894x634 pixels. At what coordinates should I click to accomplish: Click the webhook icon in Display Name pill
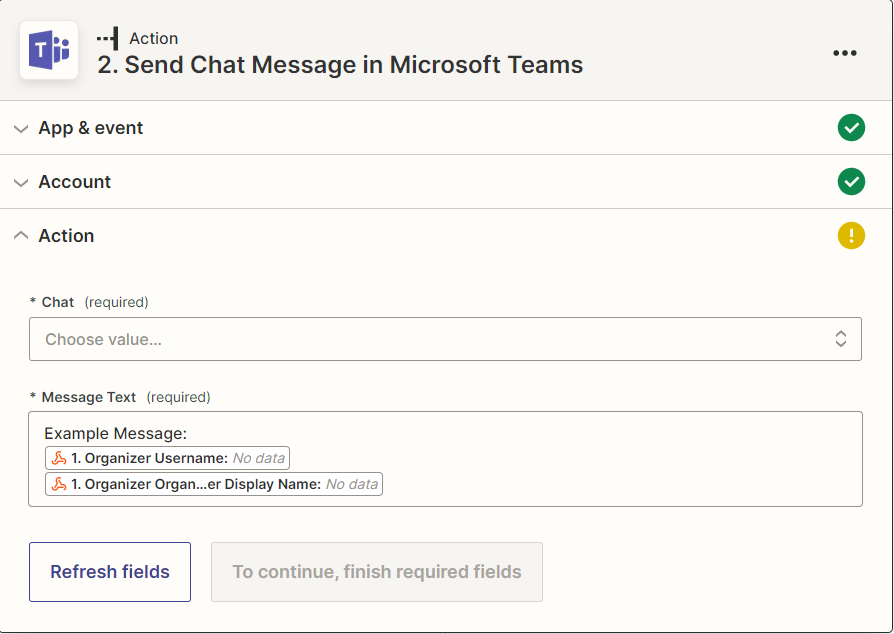point(59,484)
